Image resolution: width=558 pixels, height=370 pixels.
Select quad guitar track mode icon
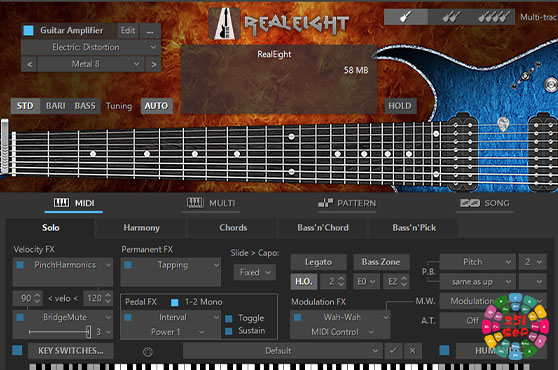coord(493,17)
